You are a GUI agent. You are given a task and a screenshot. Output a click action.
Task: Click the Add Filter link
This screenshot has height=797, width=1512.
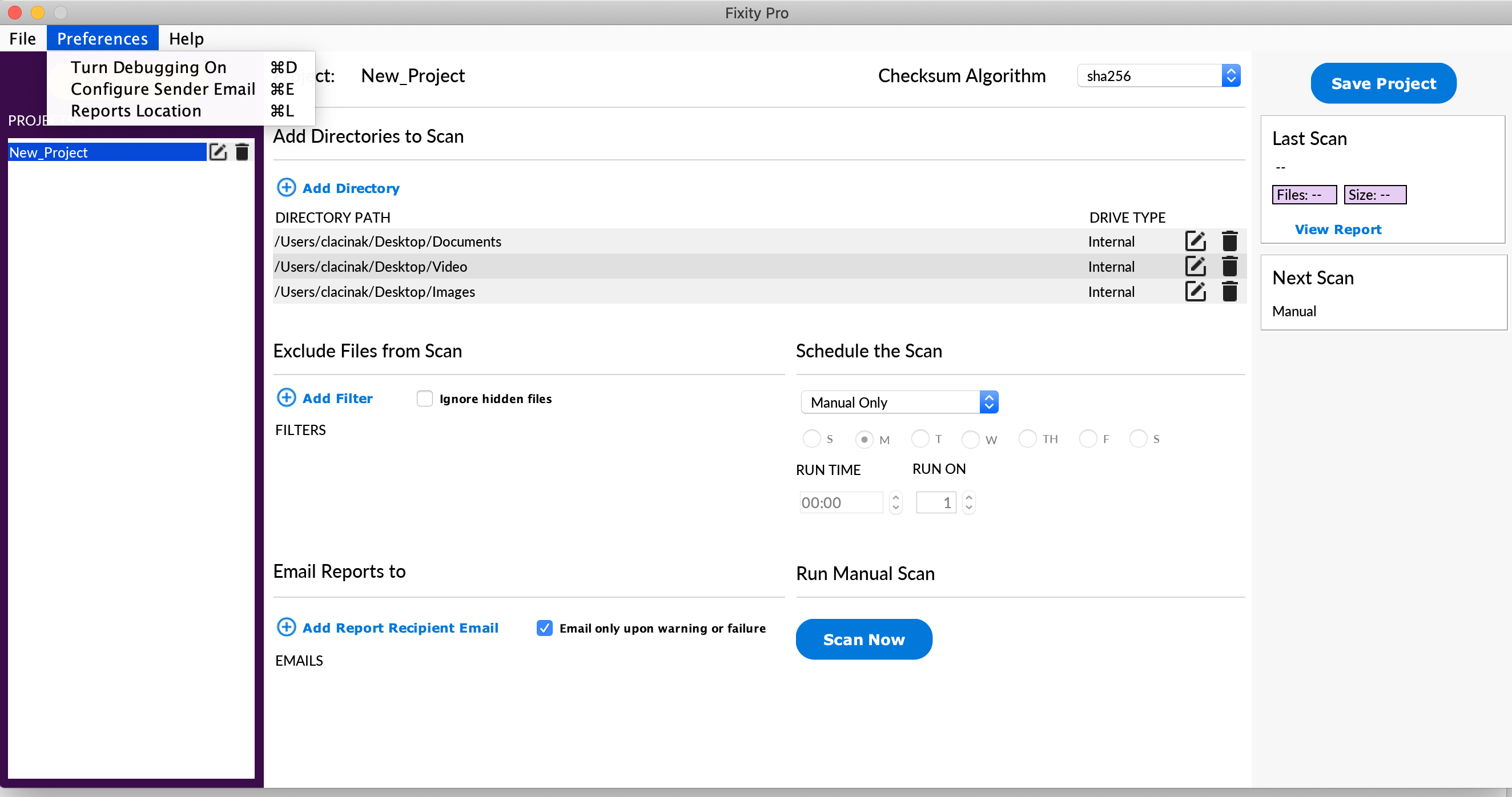pyautogui.click(x=337, y=398)
